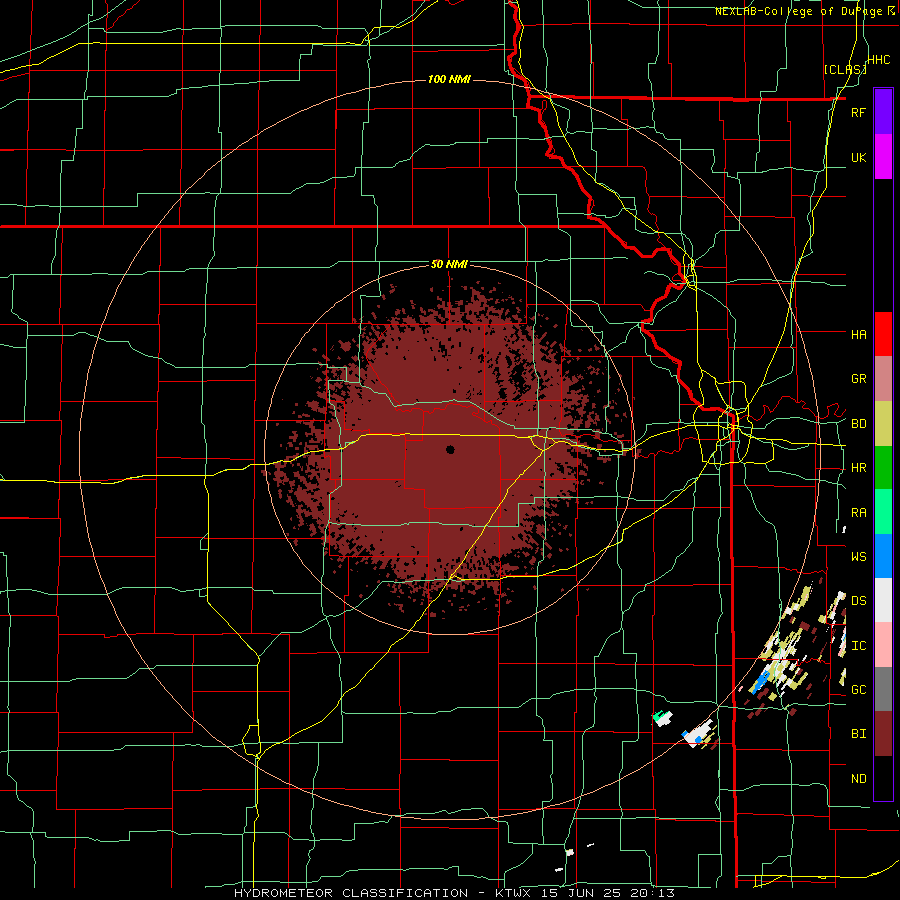Image resolution: width=900 pixels, height=900 pixels.
Task: Click the 'UK' legend label
Action: coord(858,157)
